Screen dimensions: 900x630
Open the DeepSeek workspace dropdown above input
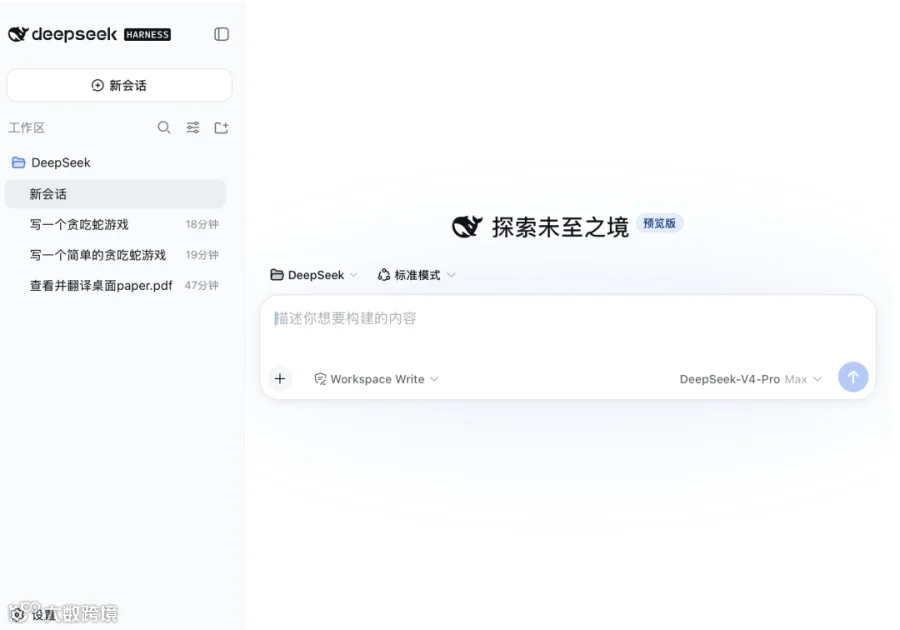click(x=314, y=275)
